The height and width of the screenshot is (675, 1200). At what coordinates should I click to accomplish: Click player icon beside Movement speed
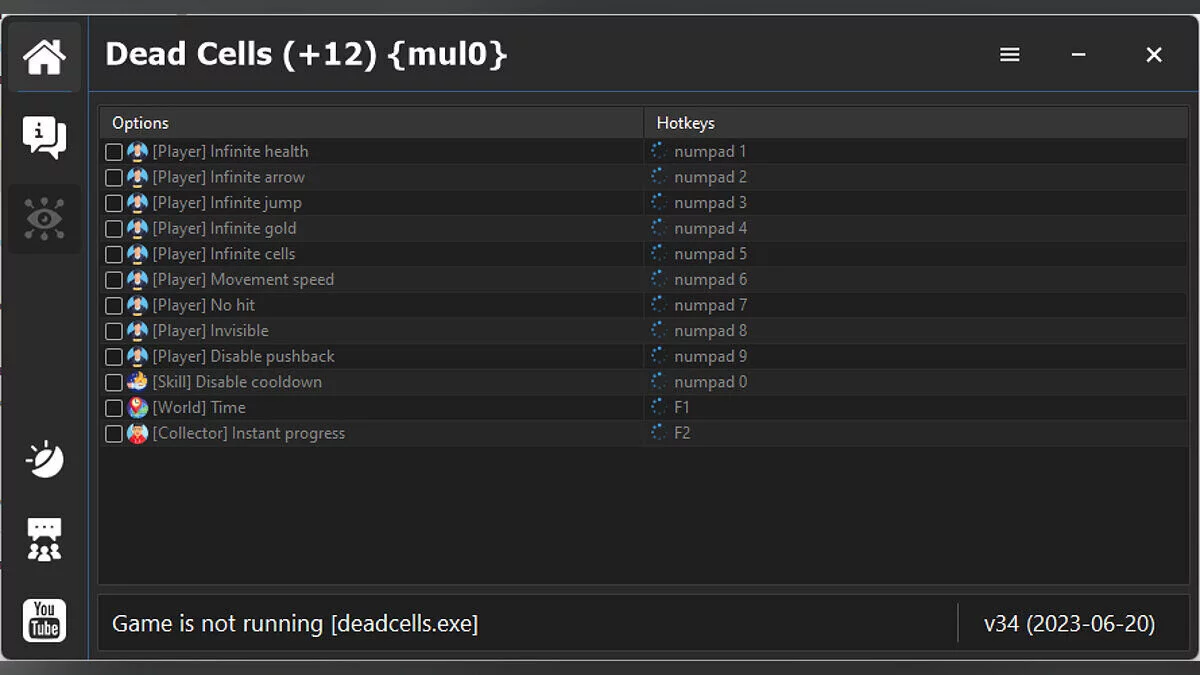138,280
